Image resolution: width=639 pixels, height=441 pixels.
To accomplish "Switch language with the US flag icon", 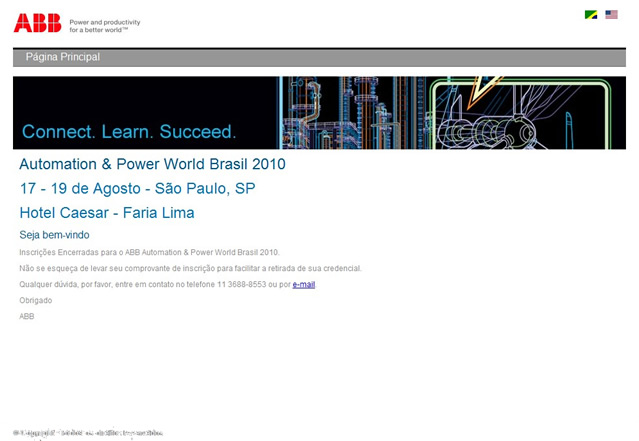I will point(611,15).
